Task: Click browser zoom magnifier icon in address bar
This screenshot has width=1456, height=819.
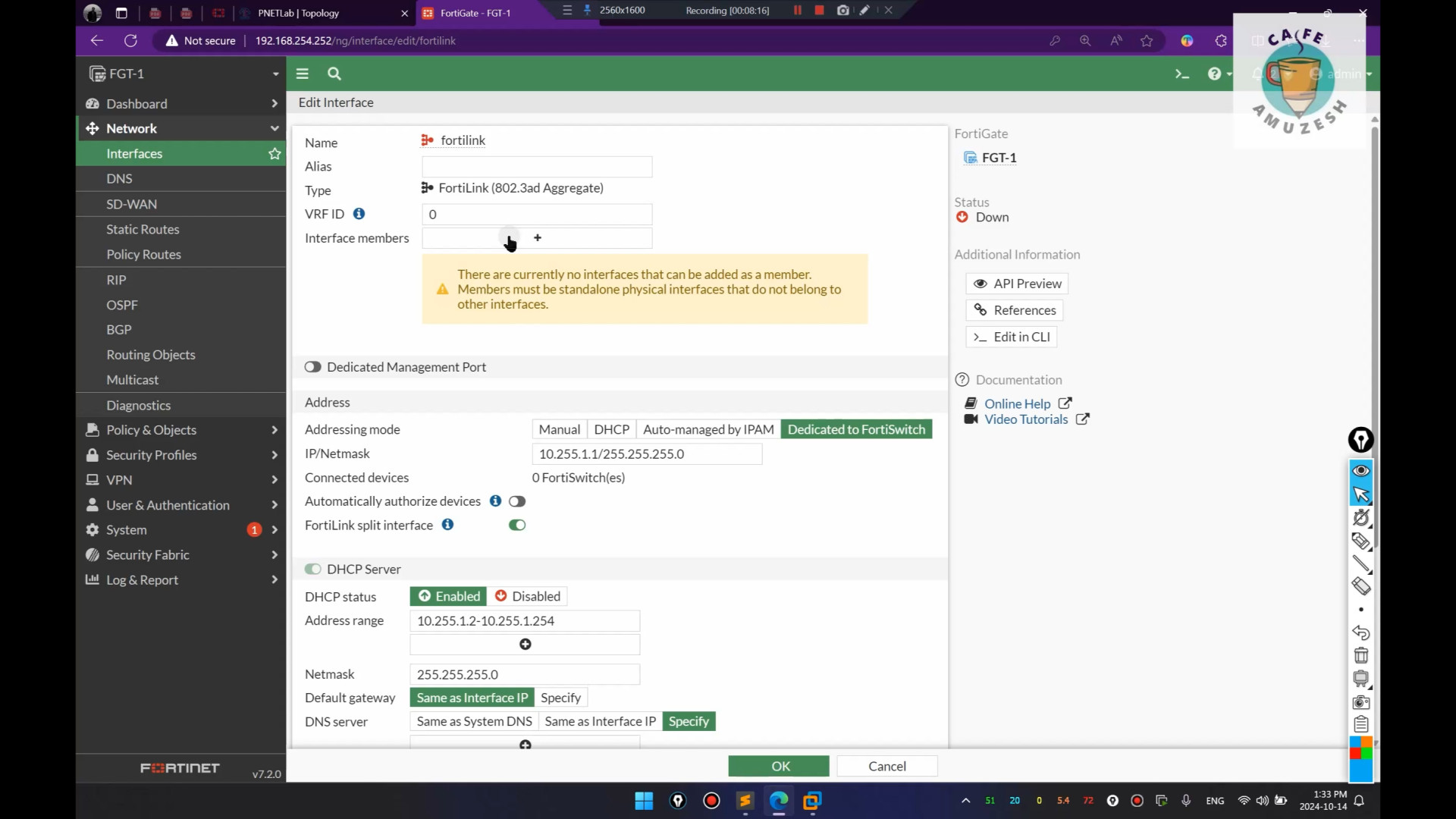Action: [1085, 41]
